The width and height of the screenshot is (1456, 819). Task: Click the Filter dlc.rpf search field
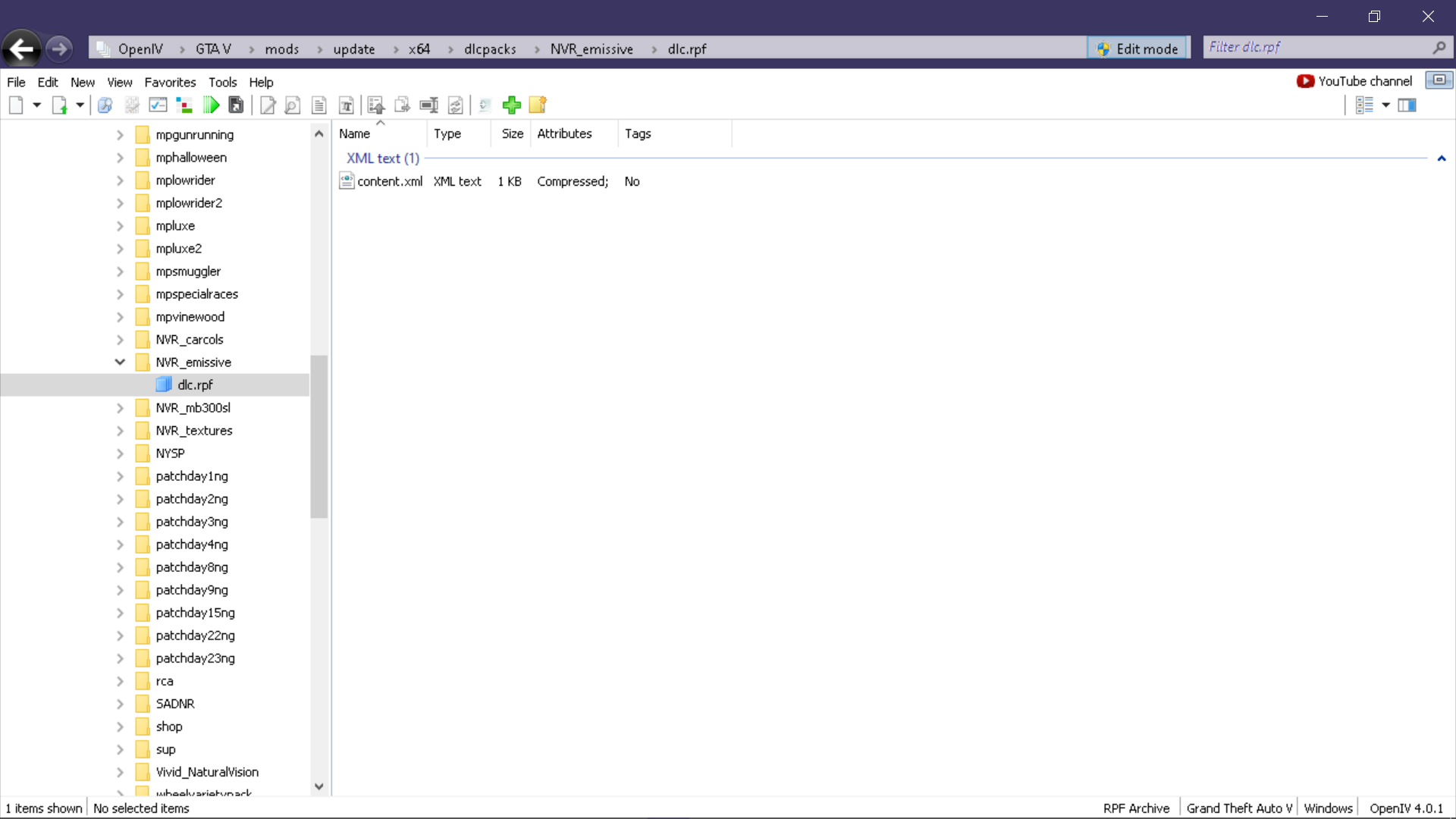(x=1316, y=47)
